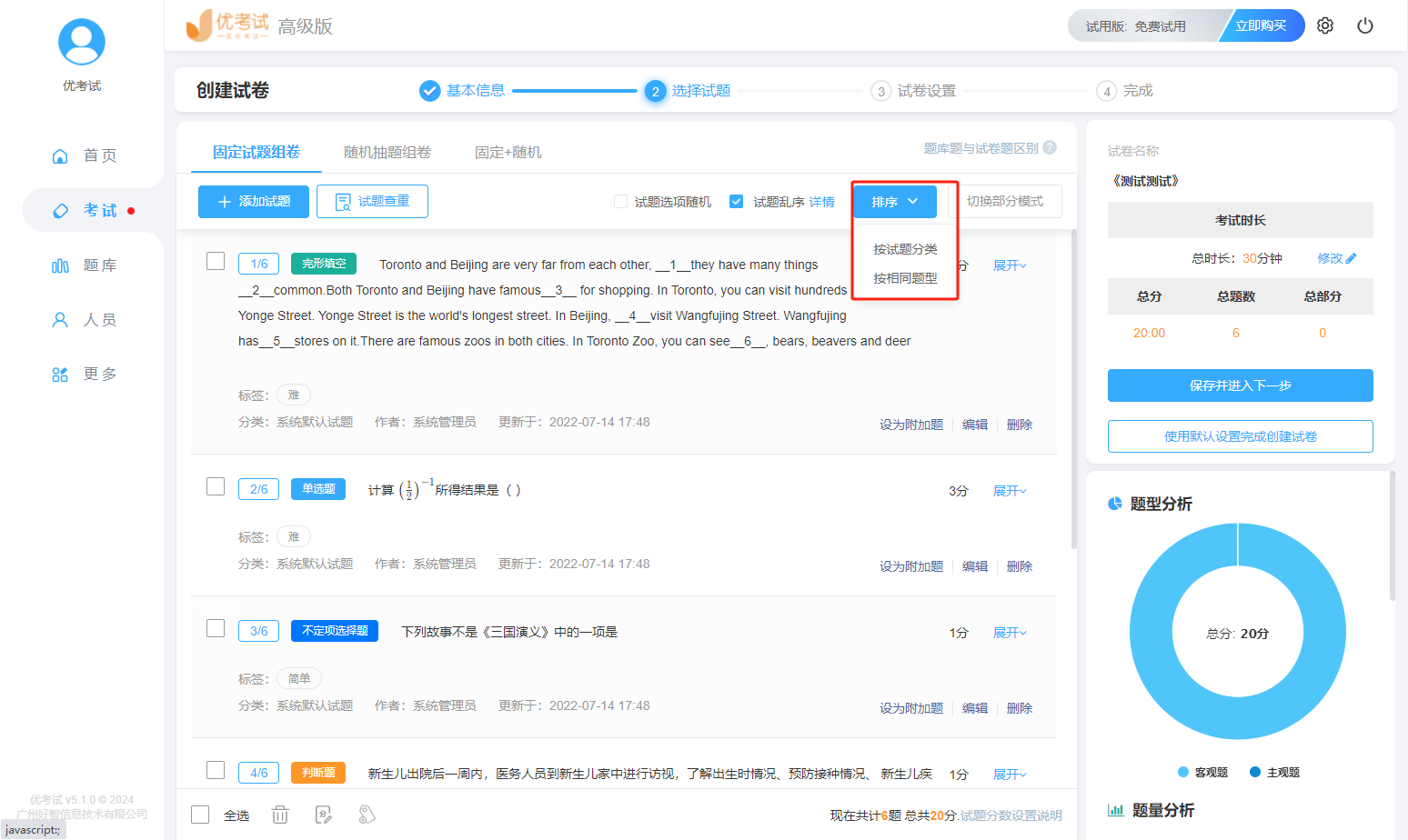Click the power logout icon
This screenshot has height=840, width=1408.
point(1365,25)
